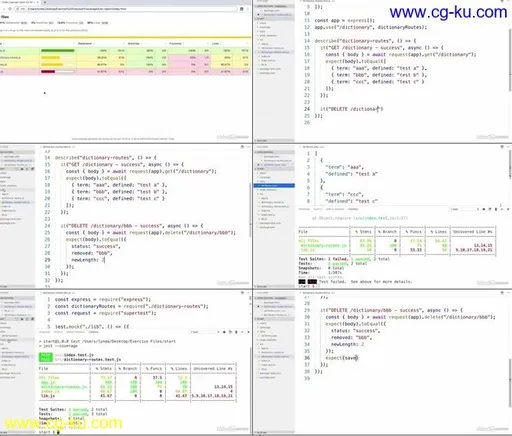Split terminal in failed-test panel
This screenshot has width=512, height=436.
pos(490,209)
